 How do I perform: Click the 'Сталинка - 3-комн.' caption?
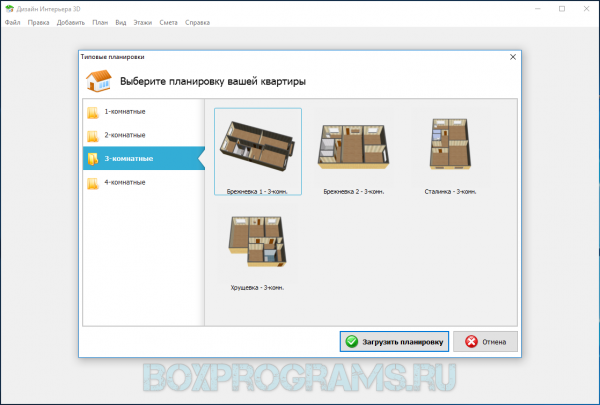(x=450, y=191)
